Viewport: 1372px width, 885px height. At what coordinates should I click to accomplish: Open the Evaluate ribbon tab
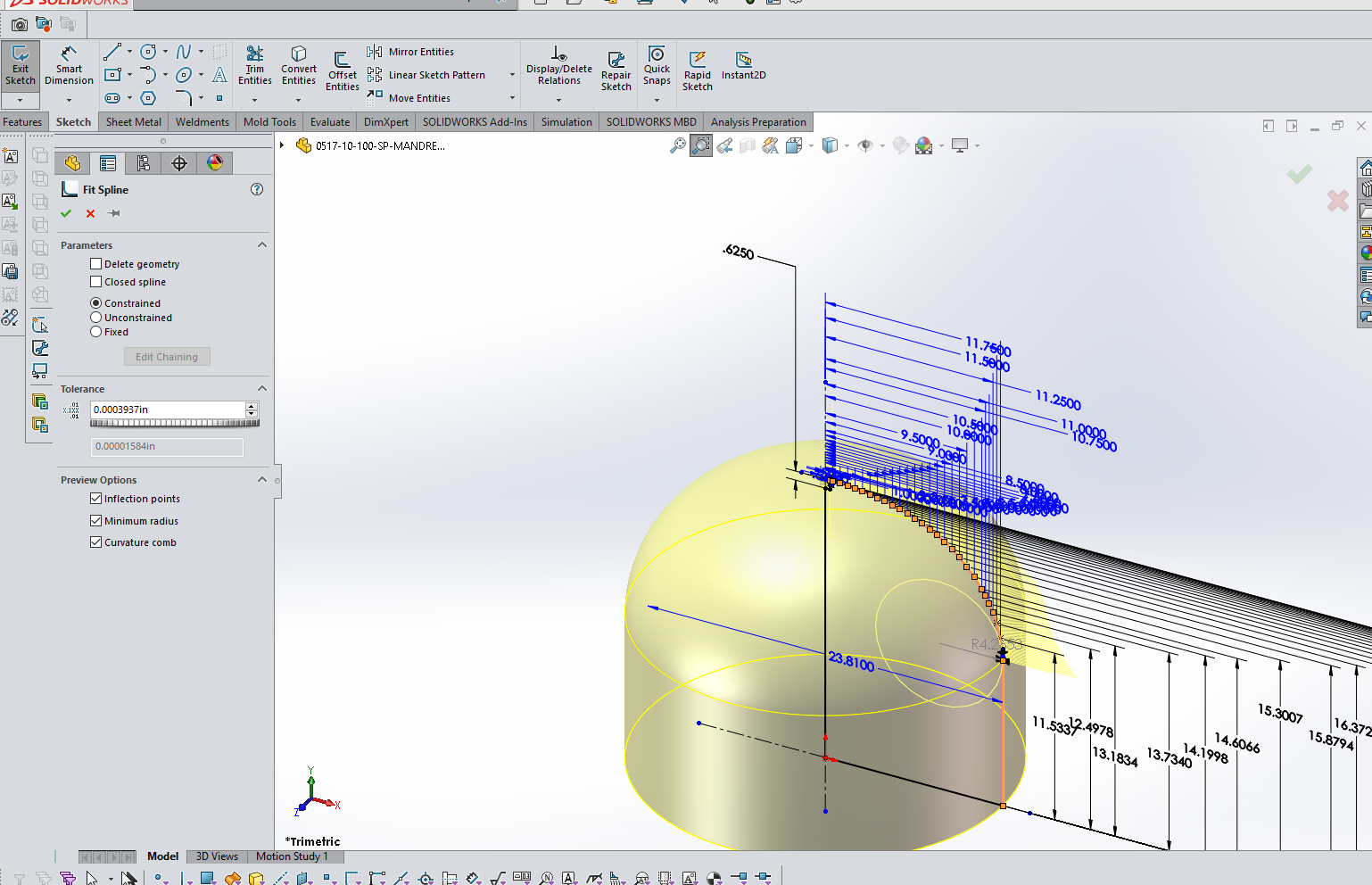pyautogui.click(x=329, y=121)
